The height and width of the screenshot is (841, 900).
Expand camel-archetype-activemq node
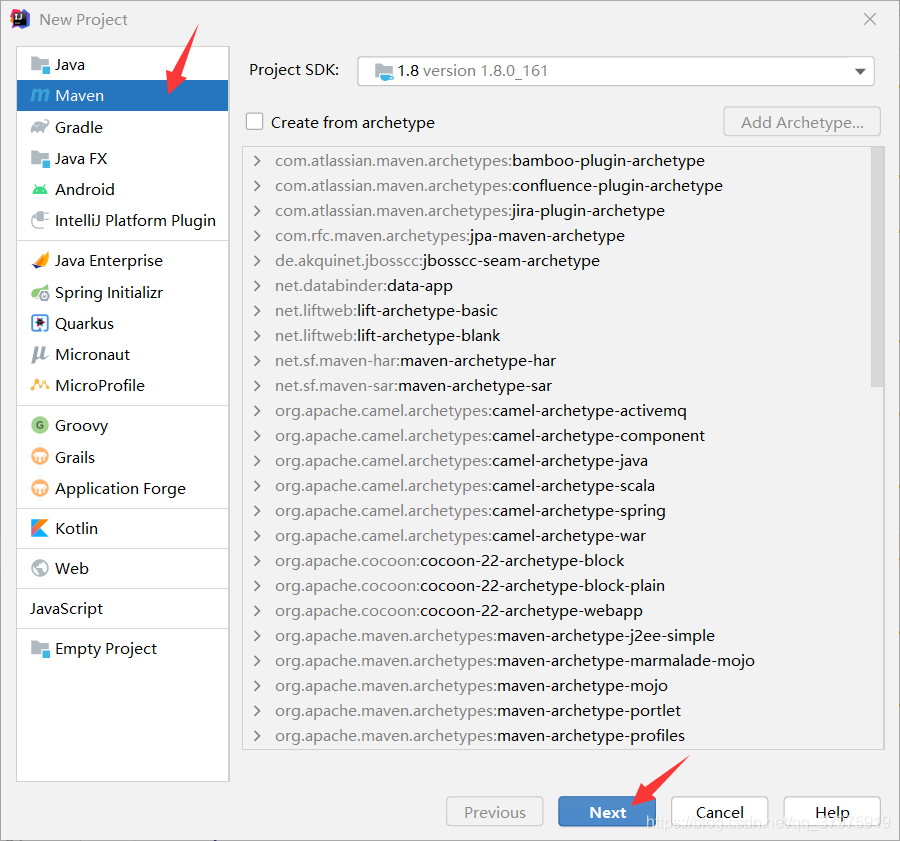[x=257, y=410]
